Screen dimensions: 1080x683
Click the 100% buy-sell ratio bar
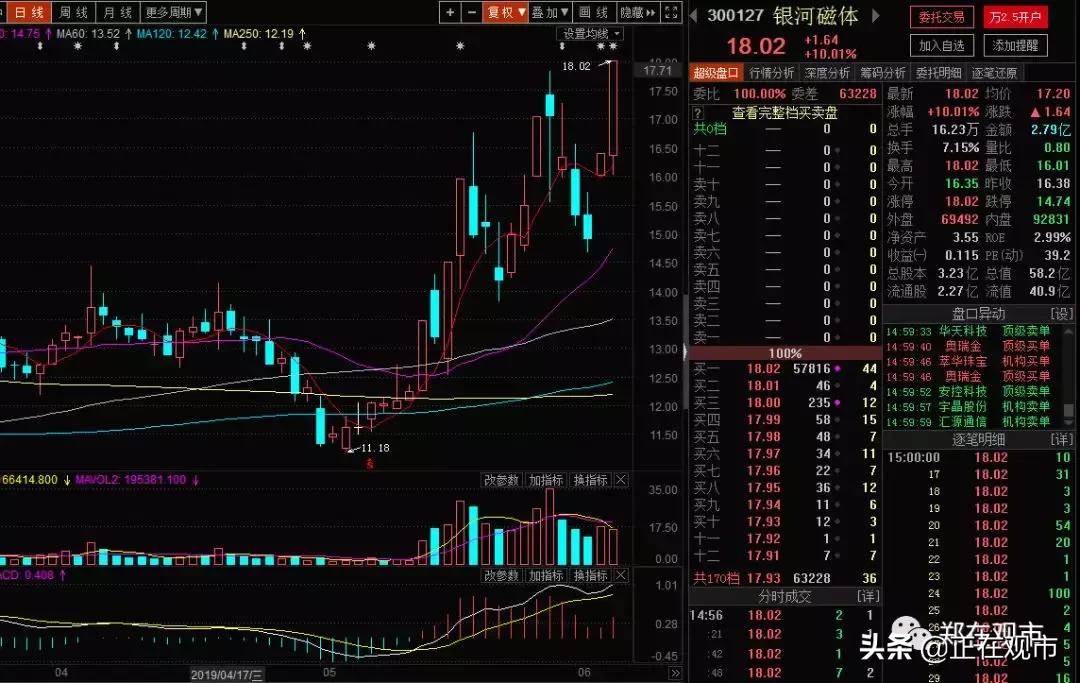(x=786, y=352)
